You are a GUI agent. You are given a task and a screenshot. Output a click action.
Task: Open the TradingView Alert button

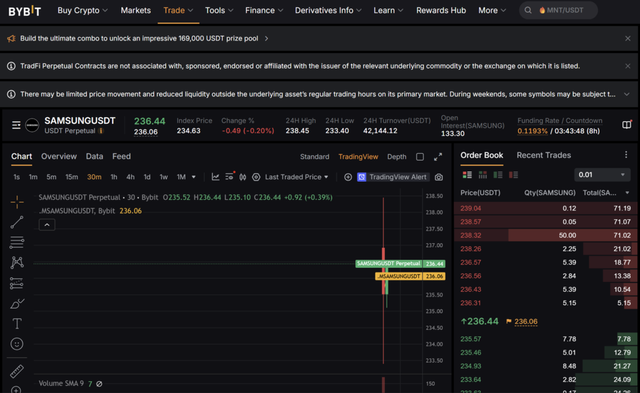coord(392,177)
